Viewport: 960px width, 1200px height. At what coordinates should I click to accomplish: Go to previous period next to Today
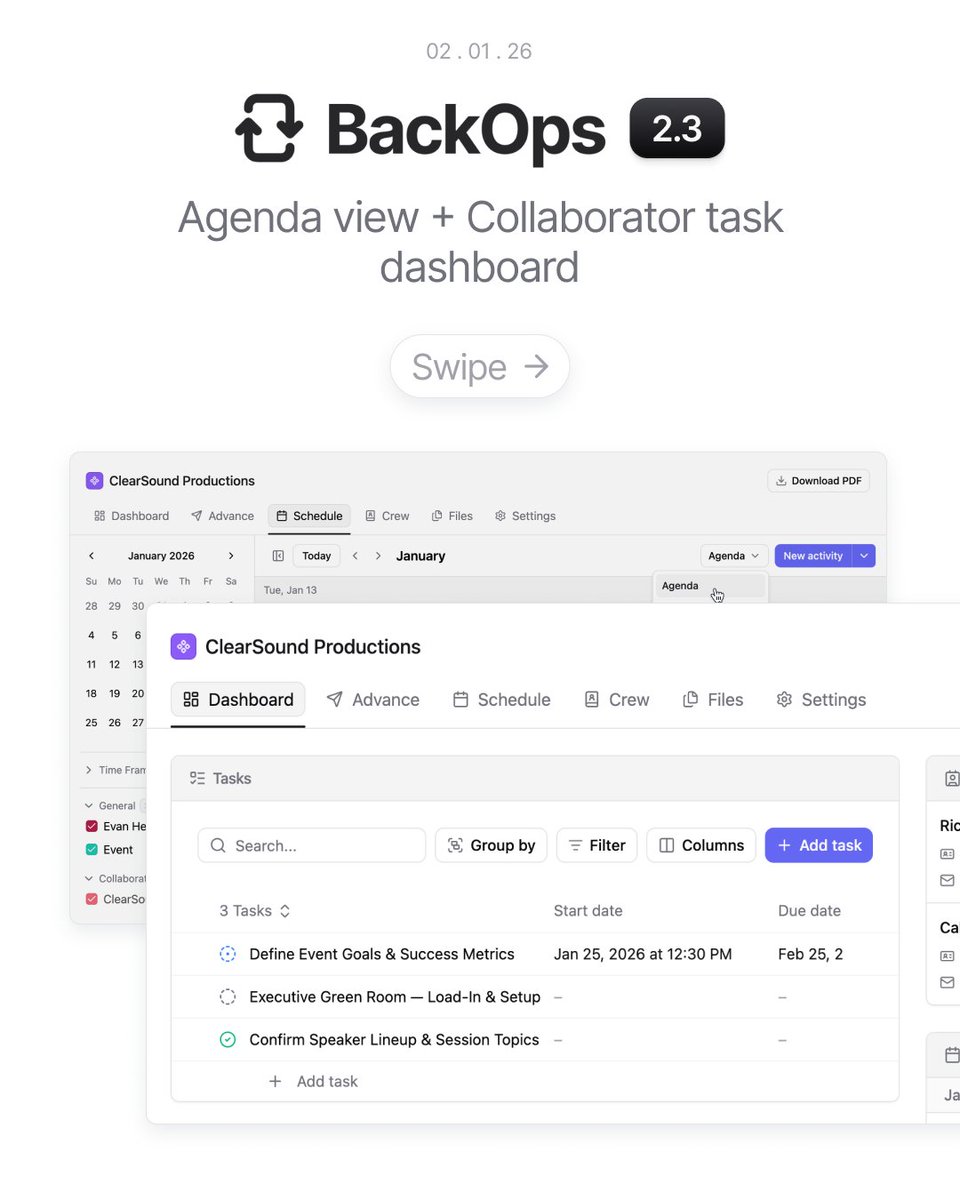[355, 556]
